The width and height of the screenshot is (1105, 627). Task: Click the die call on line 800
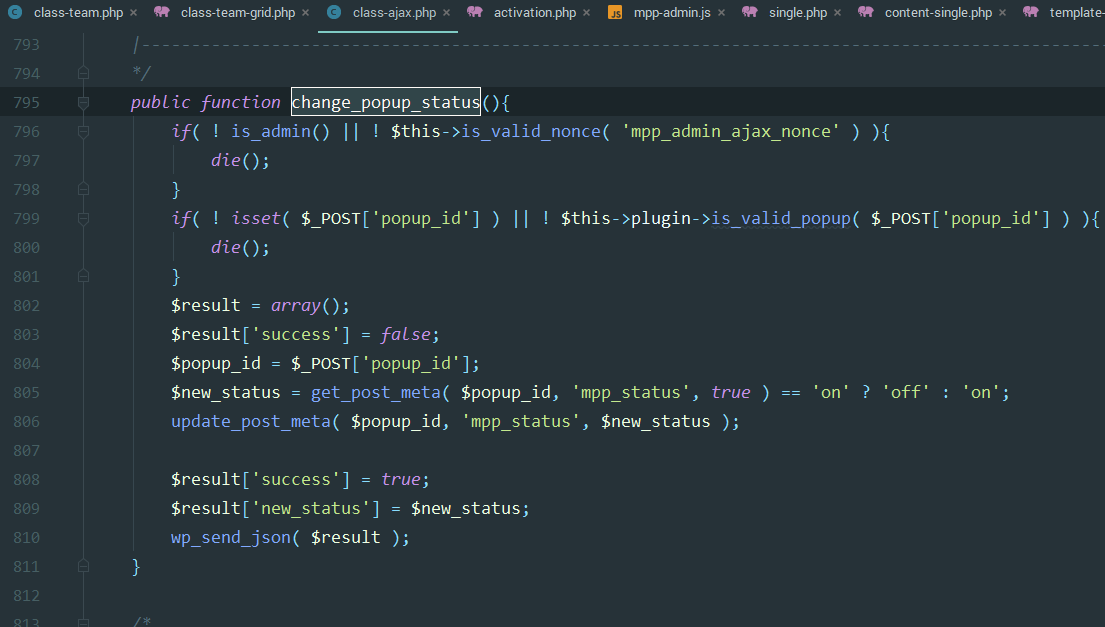click(226, 247)
